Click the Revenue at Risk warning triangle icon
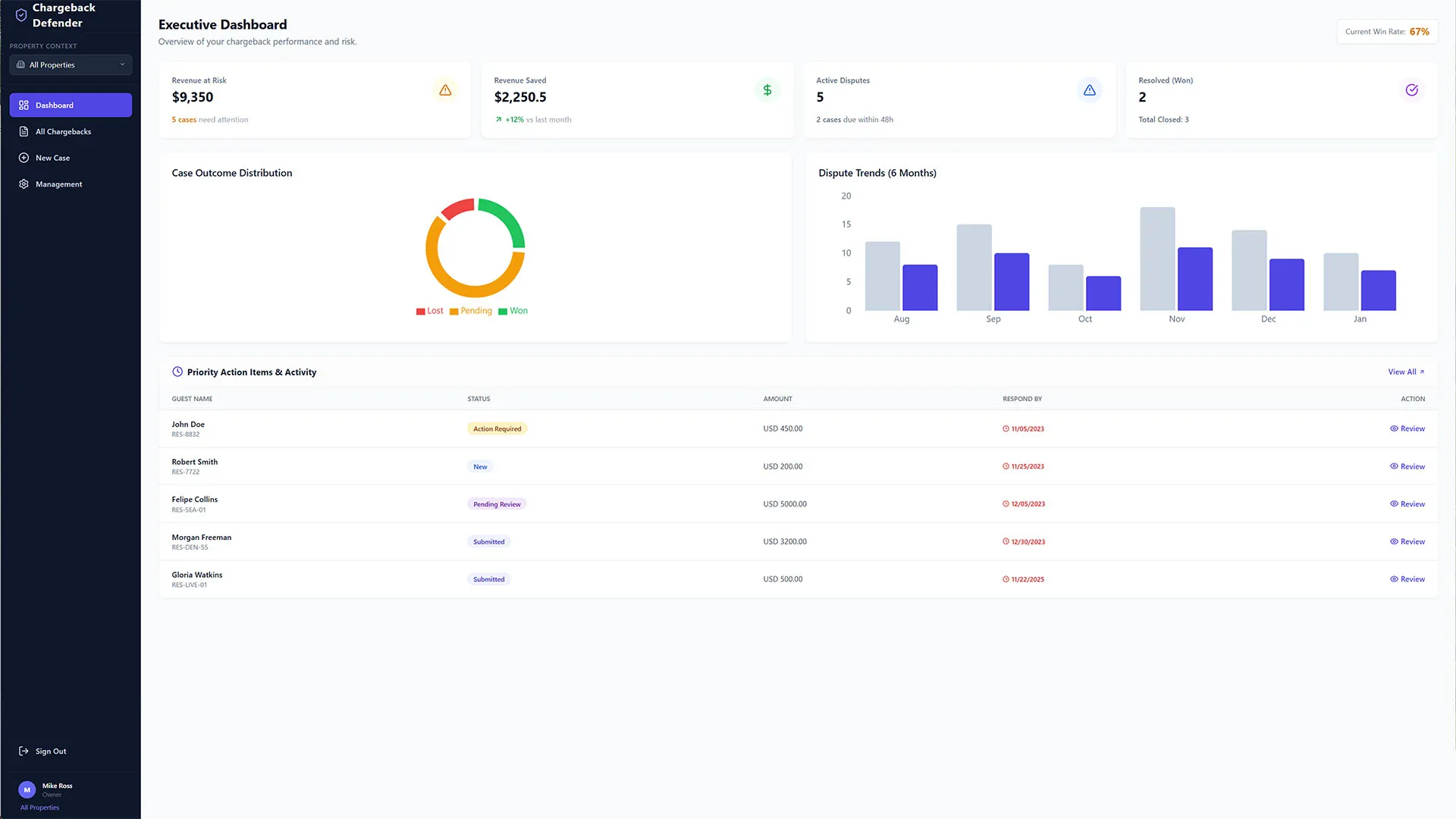The width and height of the screenshot is (1456, 819). pyautogui.click(x=445, y=90)
